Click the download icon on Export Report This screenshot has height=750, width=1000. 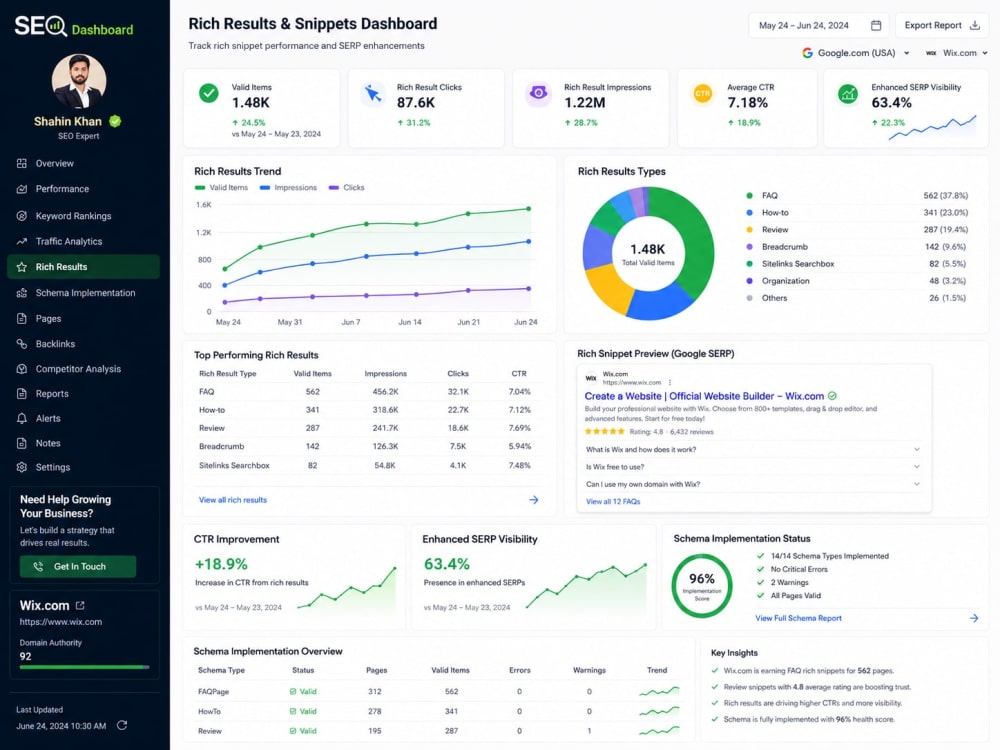[x=974, y=26]
